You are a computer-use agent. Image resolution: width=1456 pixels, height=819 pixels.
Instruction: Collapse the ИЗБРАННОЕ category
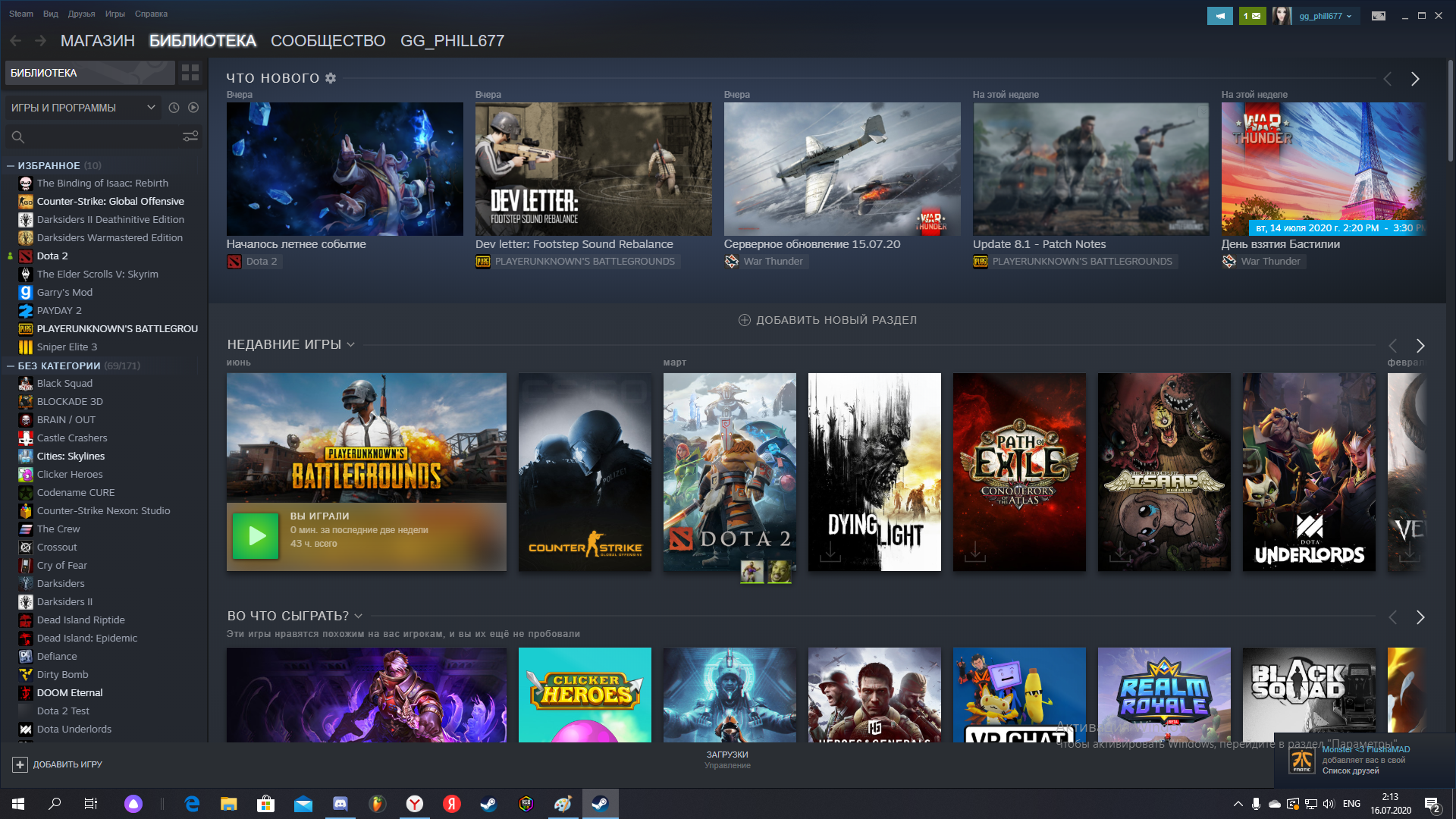[x=11, y=165]
